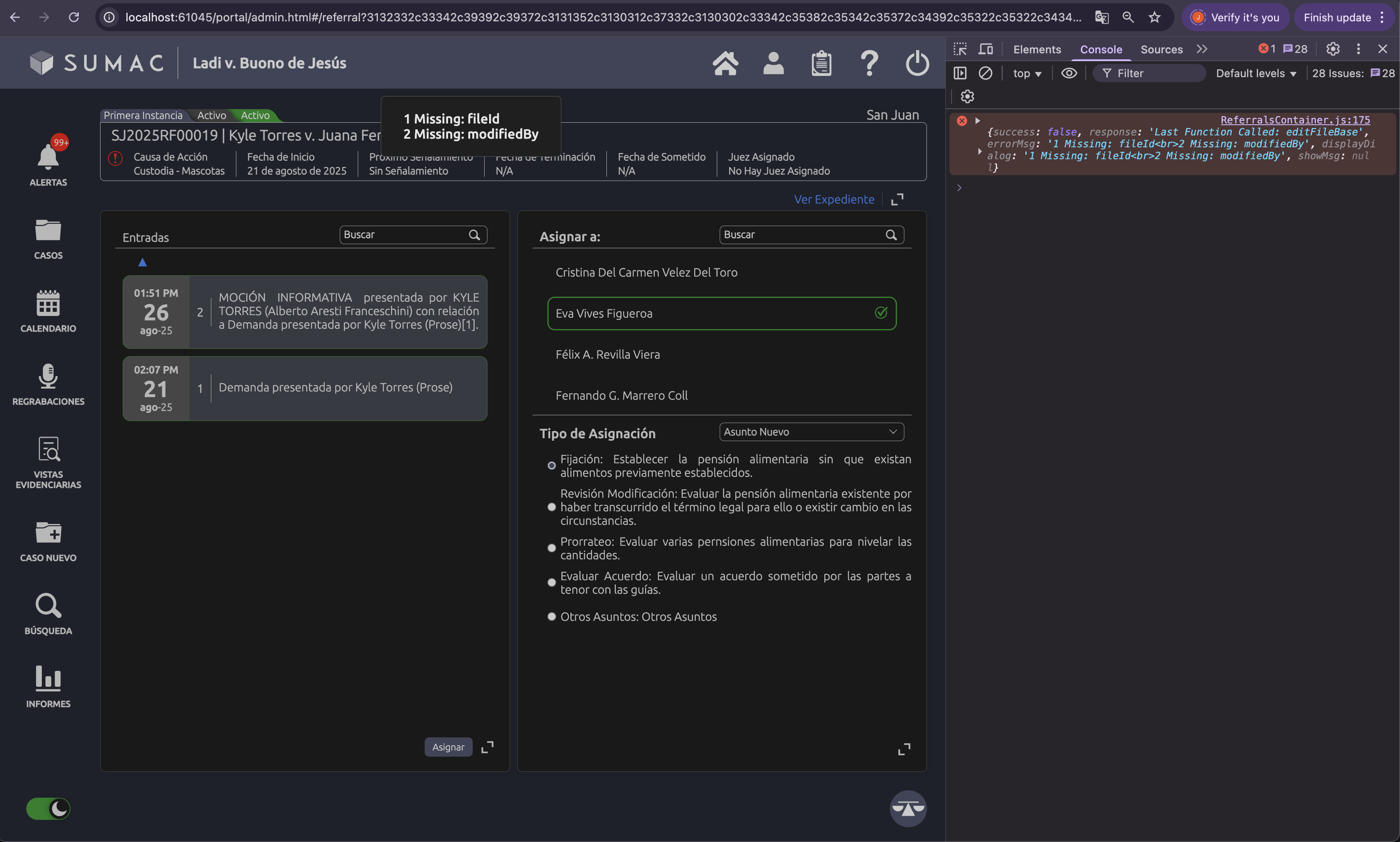Open Vistas Evidenciarias icon
This screenshot has height=842, width=1400.
[x=48, y=449]
